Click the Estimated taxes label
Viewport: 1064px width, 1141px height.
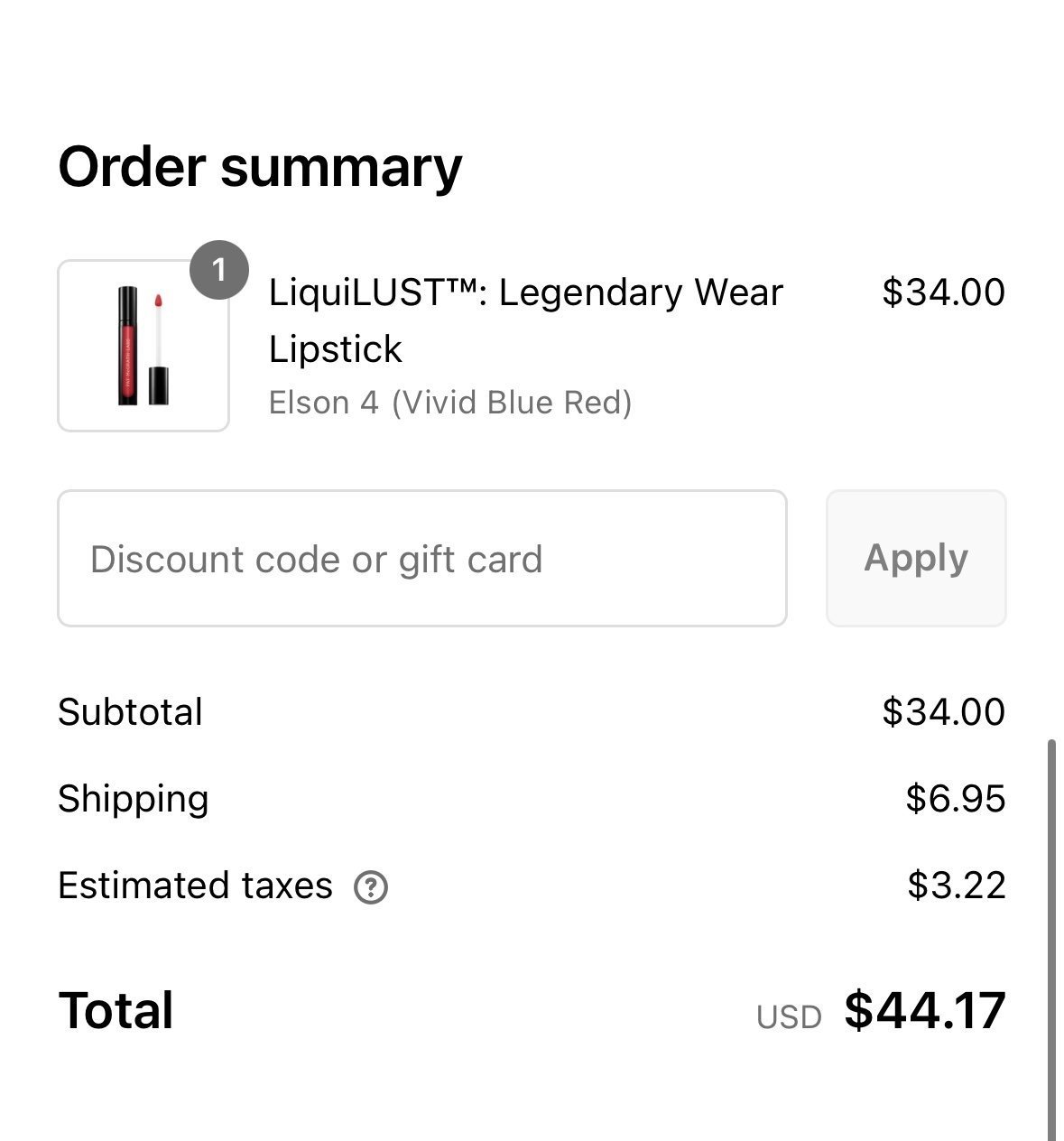click(196, 886)
